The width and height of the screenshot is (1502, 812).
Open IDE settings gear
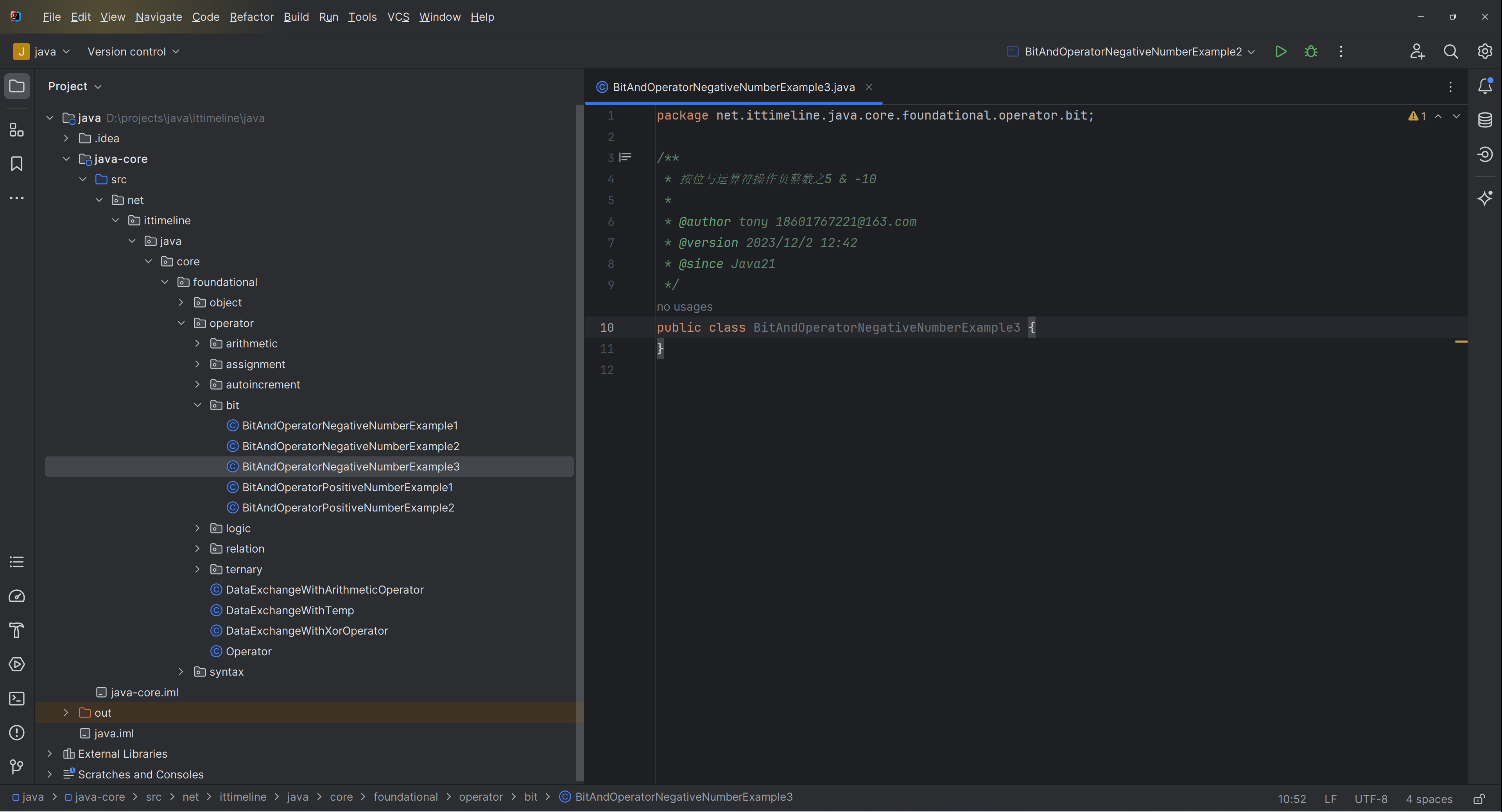[x=1484, y=51]
